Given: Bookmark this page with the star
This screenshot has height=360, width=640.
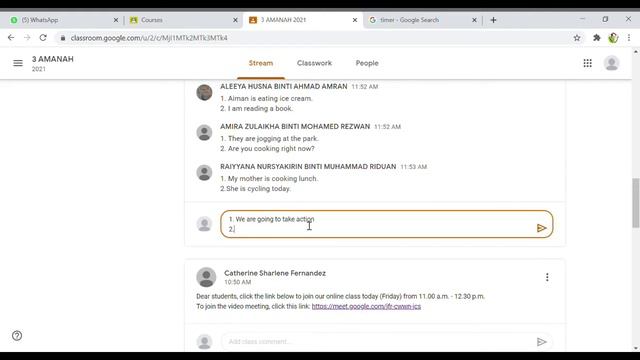Looking at the screenshot, I should 577,38.
